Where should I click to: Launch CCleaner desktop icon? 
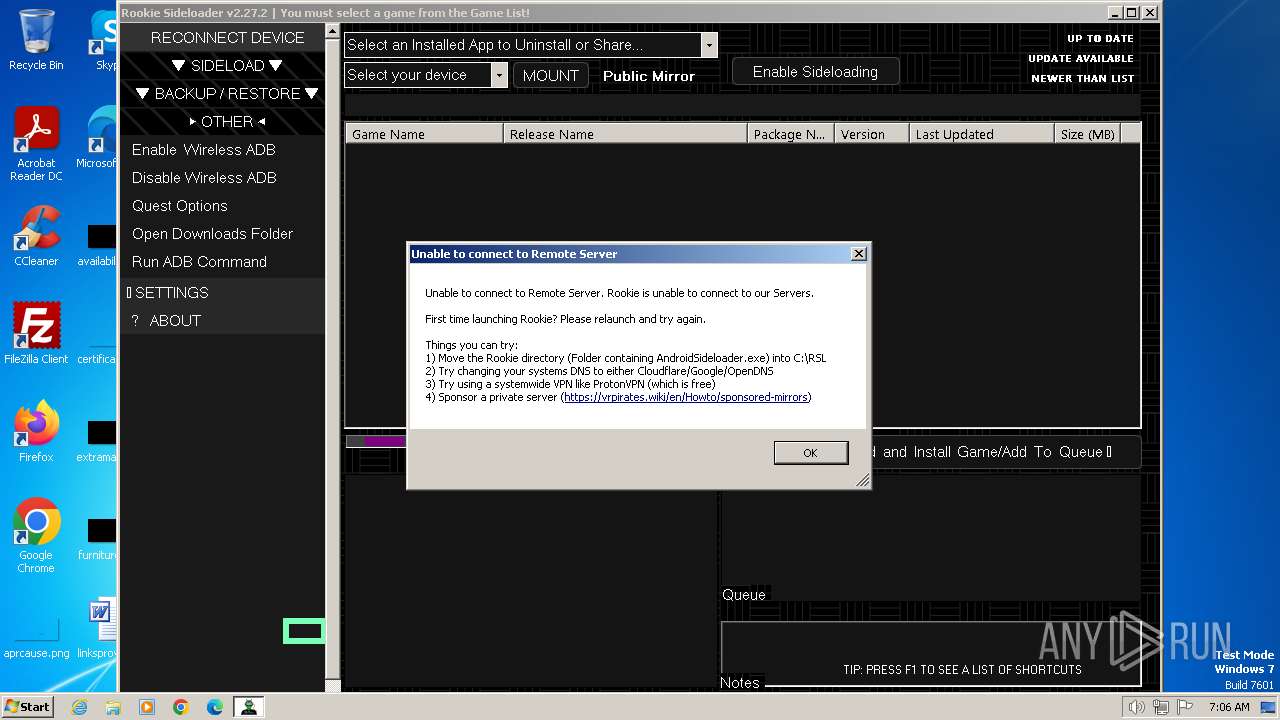(36, 236)
